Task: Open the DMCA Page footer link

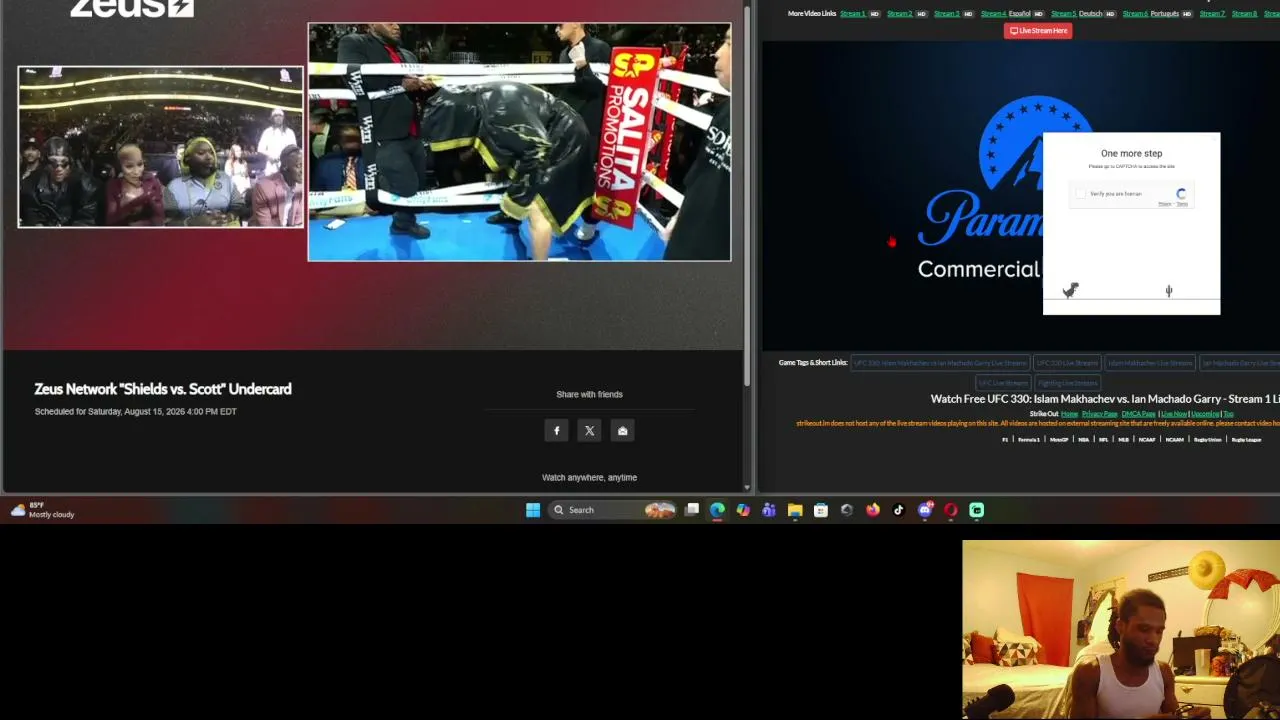Action: [1139, 414]
